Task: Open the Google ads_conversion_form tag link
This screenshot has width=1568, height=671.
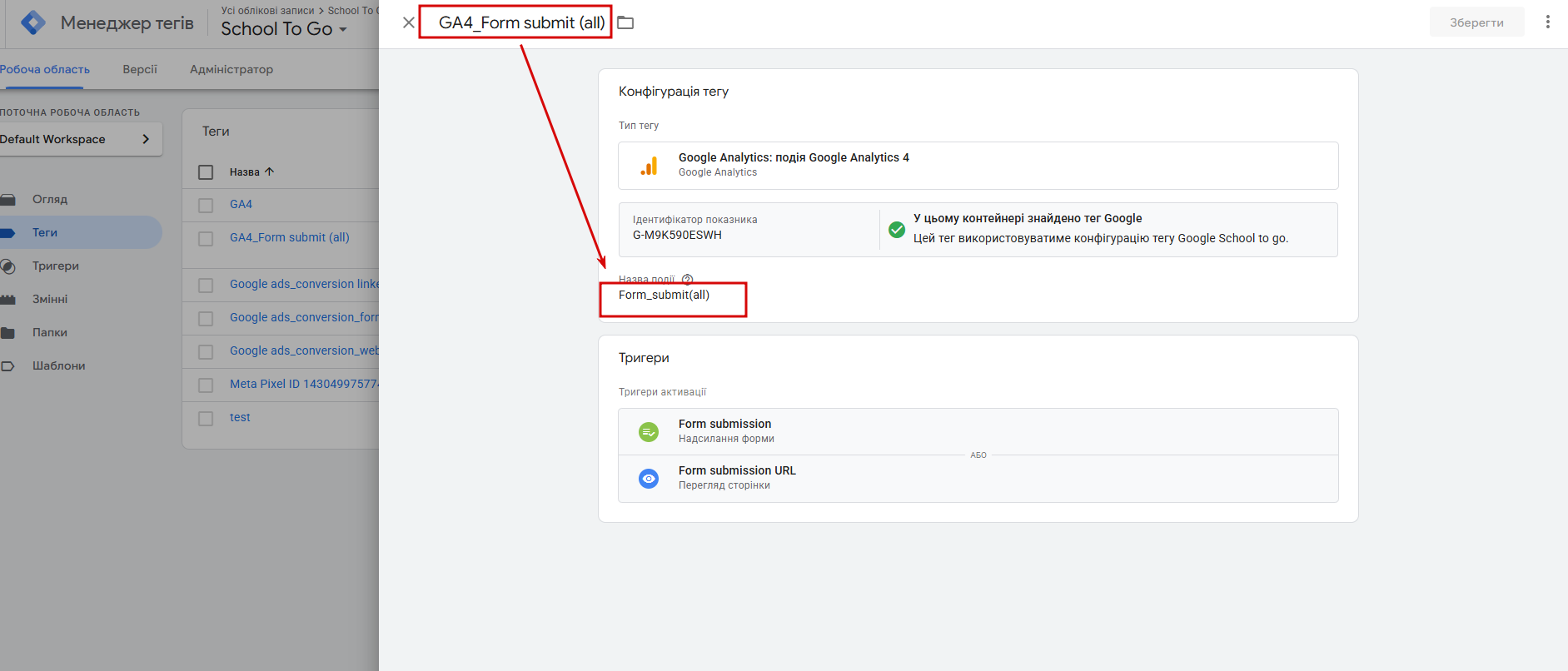Action: click(x=304, y=317)
